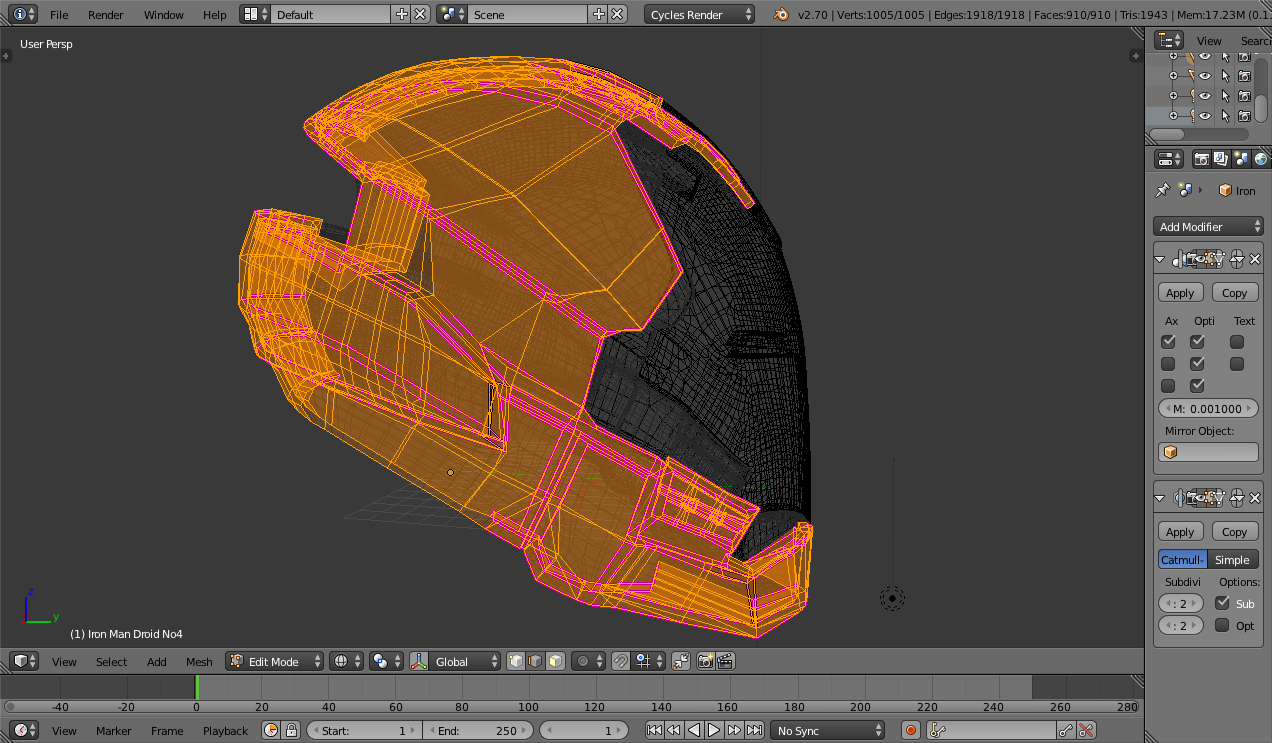Open the timeline Playback menu
Image resolution: width=1272 pixels, height=743 pixels.
(x=225, y=730)
